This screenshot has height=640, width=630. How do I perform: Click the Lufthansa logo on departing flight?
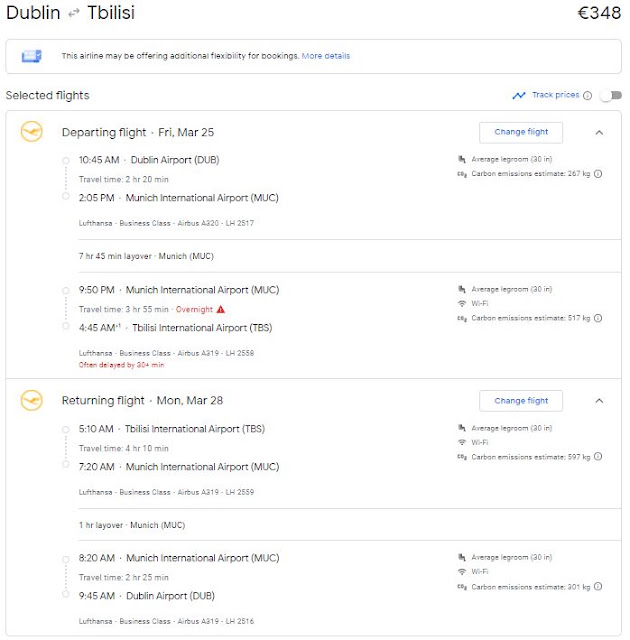(x=31, y=131)
